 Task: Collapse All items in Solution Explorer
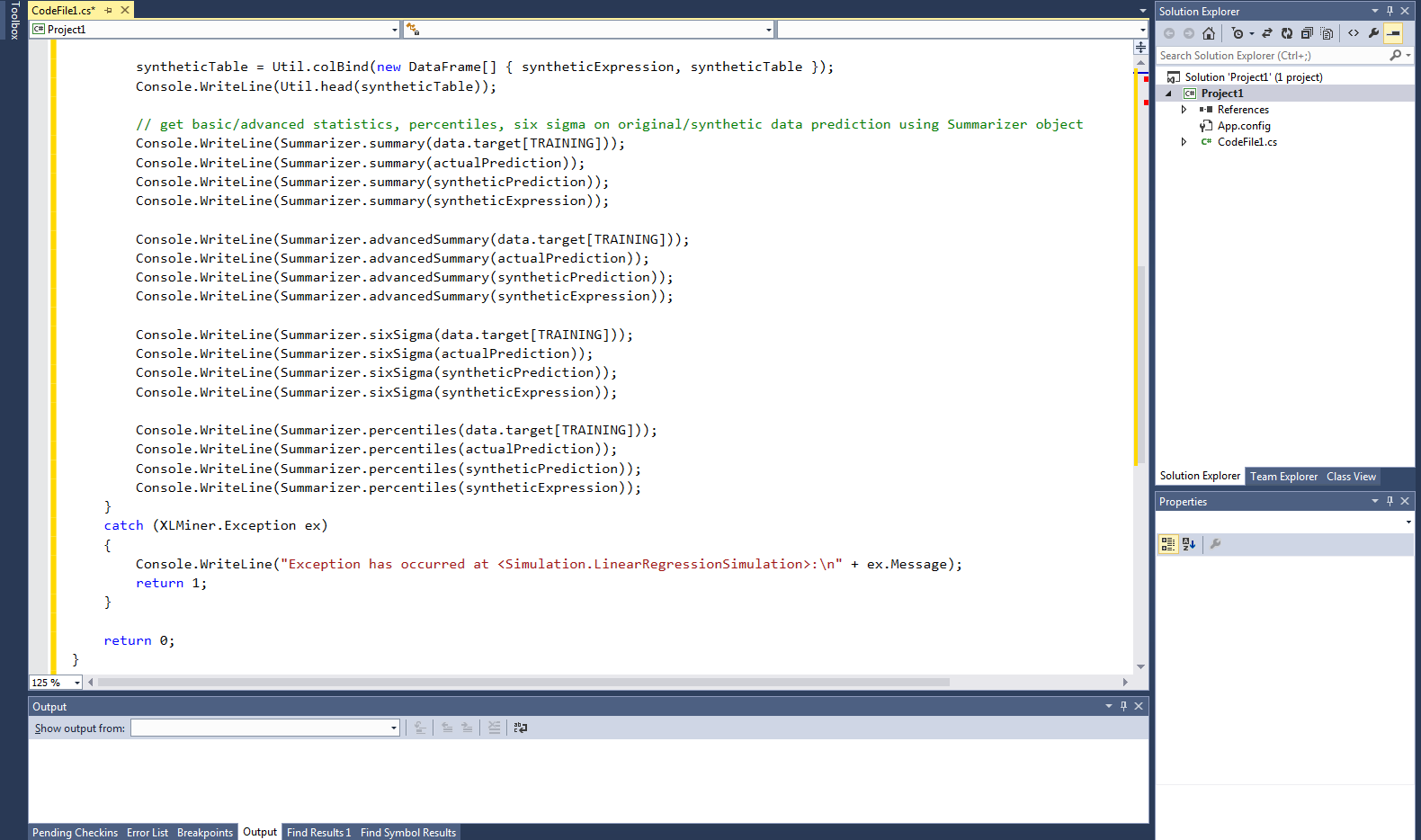[x=1307, y=33]
